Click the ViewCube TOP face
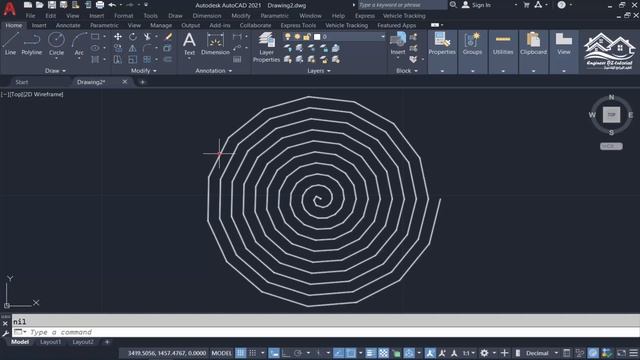This screenshot has height=360, width=640. (x=611, y=115)
